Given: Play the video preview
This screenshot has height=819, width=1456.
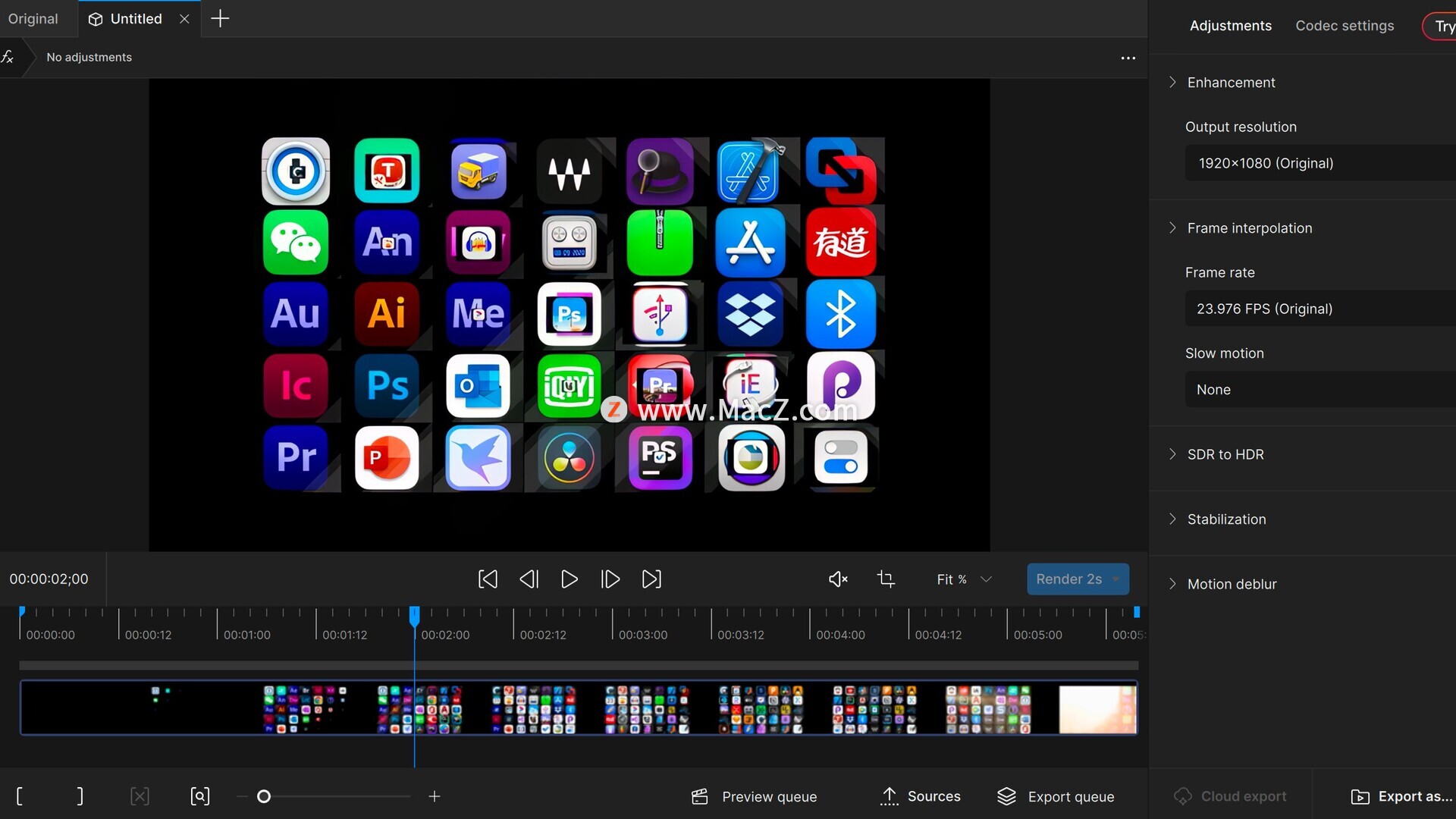Looking at the screenshot, I should coord(570,579).
